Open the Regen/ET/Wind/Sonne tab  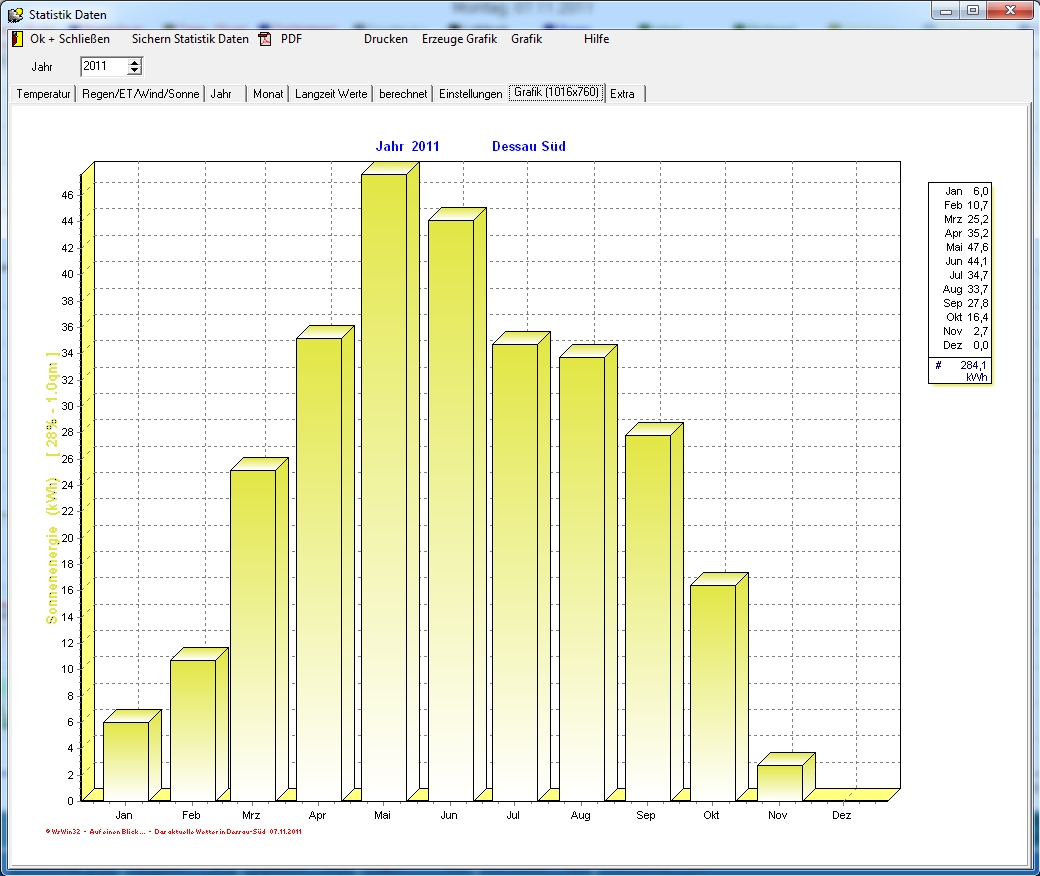click(x=140, y=94)
